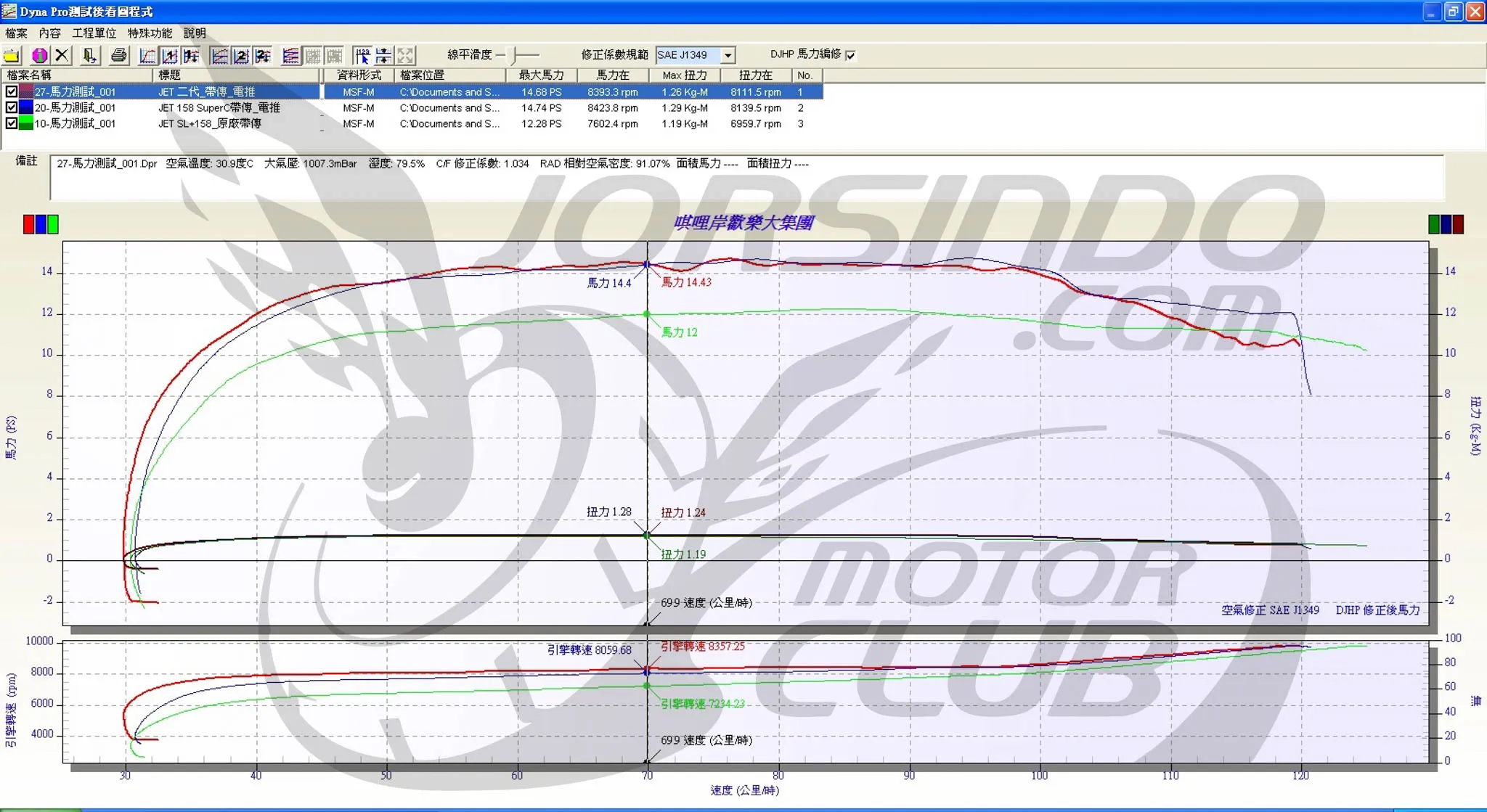Click the 檔案位置 column header

coord(450,75)
